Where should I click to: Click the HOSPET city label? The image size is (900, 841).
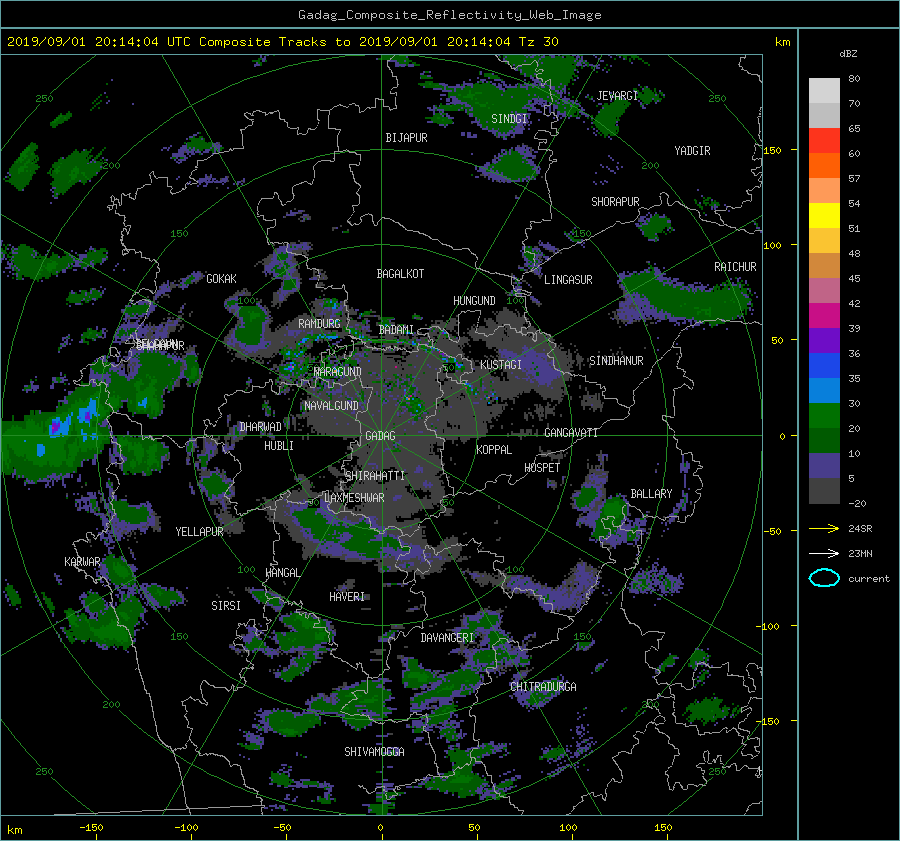pyautogui.click(x=542, y=468)
